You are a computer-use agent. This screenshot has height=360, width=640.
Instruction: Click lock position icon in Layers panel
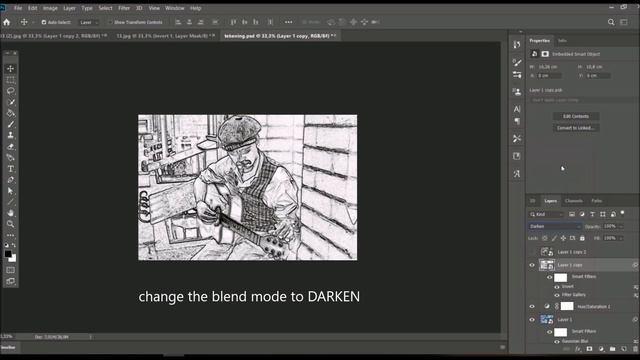pyautogui.click(x=563, y=238)
